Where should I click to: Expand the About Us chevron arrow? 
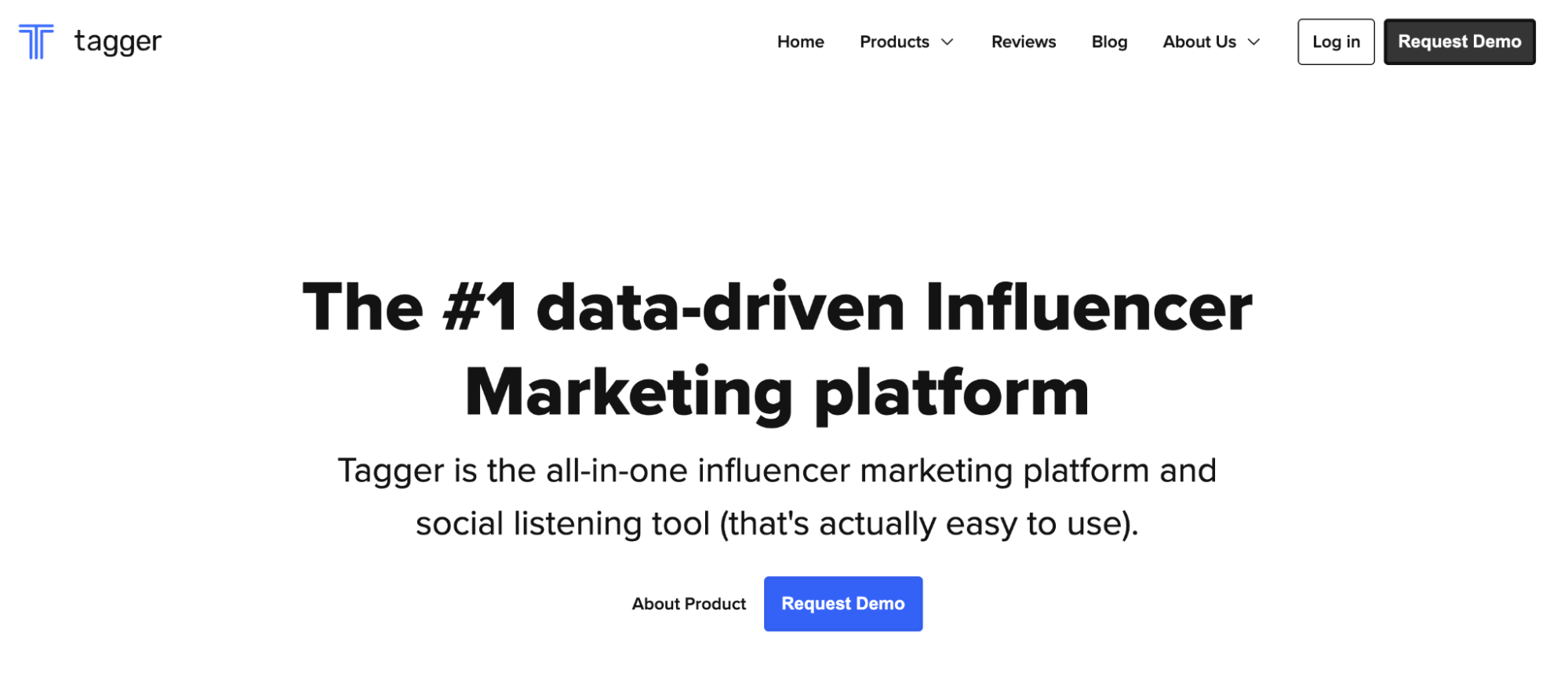1253,42
